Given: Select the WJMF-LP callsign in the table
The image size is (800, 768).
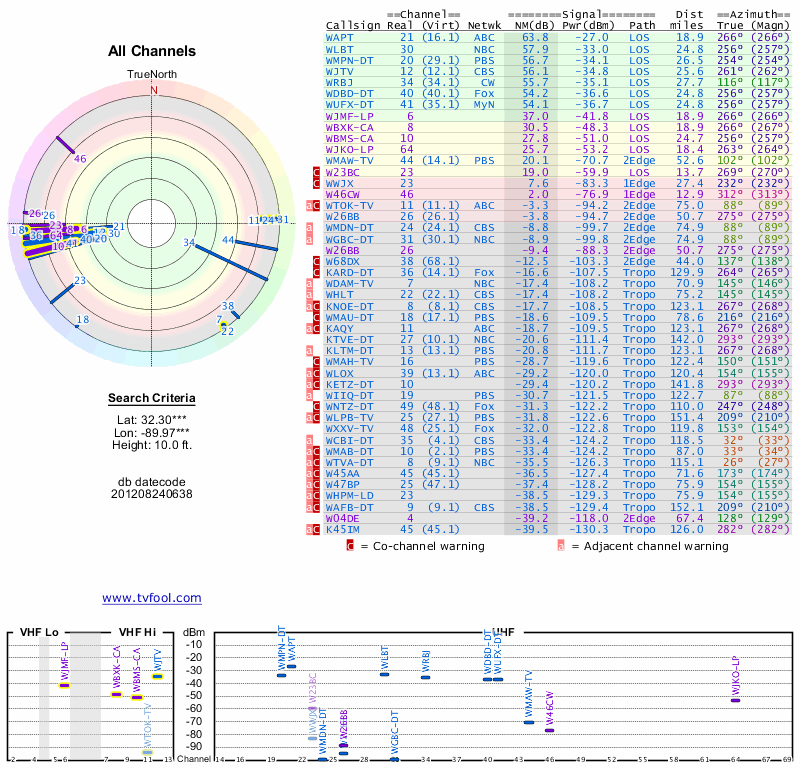Looking at the screenshot, I should (349, 116).
